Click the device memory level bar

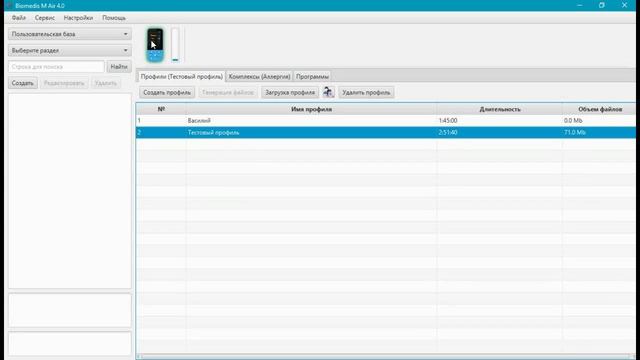(175, 45)
